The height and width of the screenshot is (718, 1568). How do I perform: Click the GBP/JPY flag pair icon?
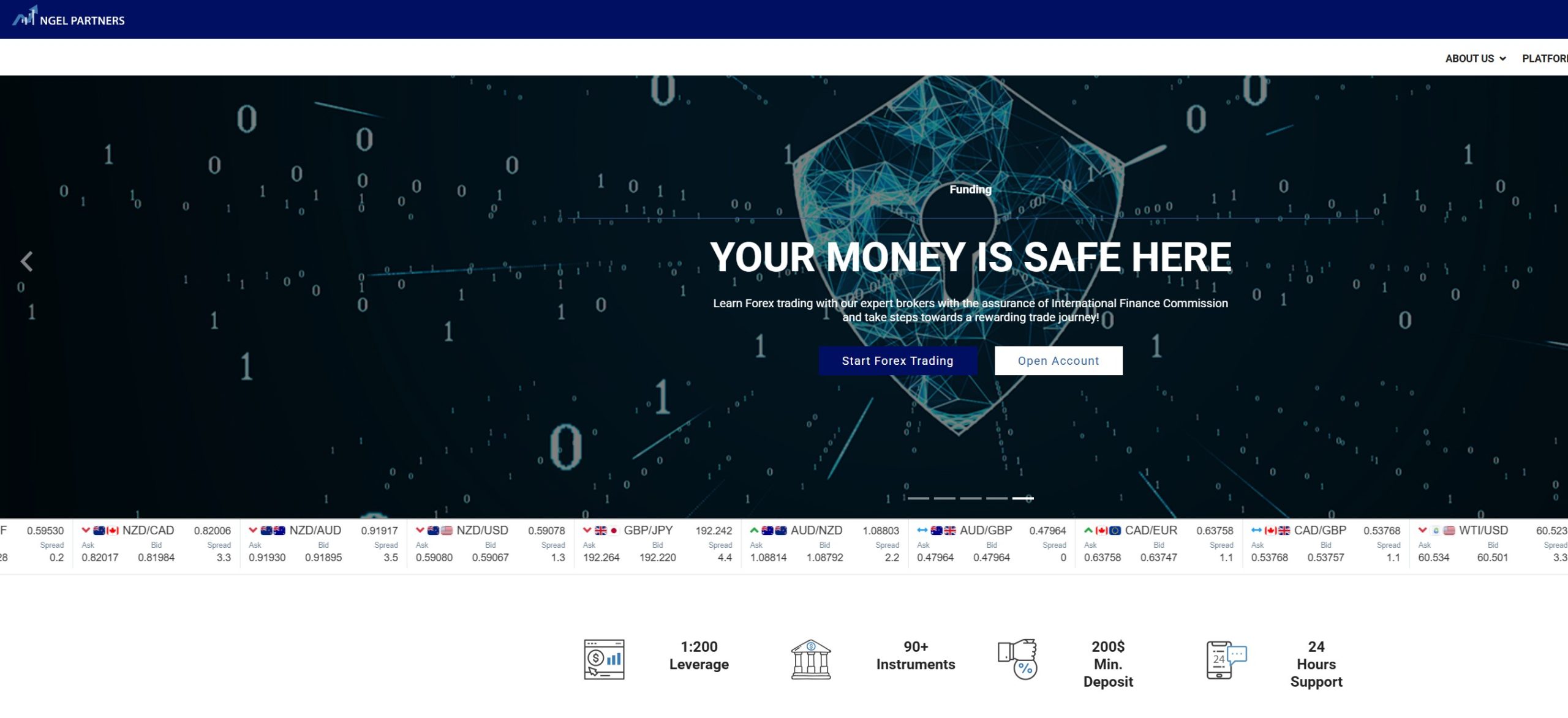click(x=606, y=531)
